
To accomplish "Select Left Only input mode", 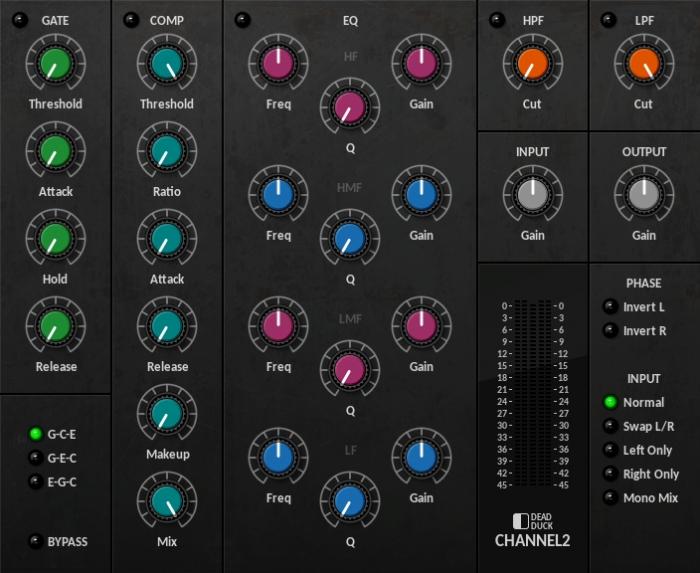I will [609, 450].
